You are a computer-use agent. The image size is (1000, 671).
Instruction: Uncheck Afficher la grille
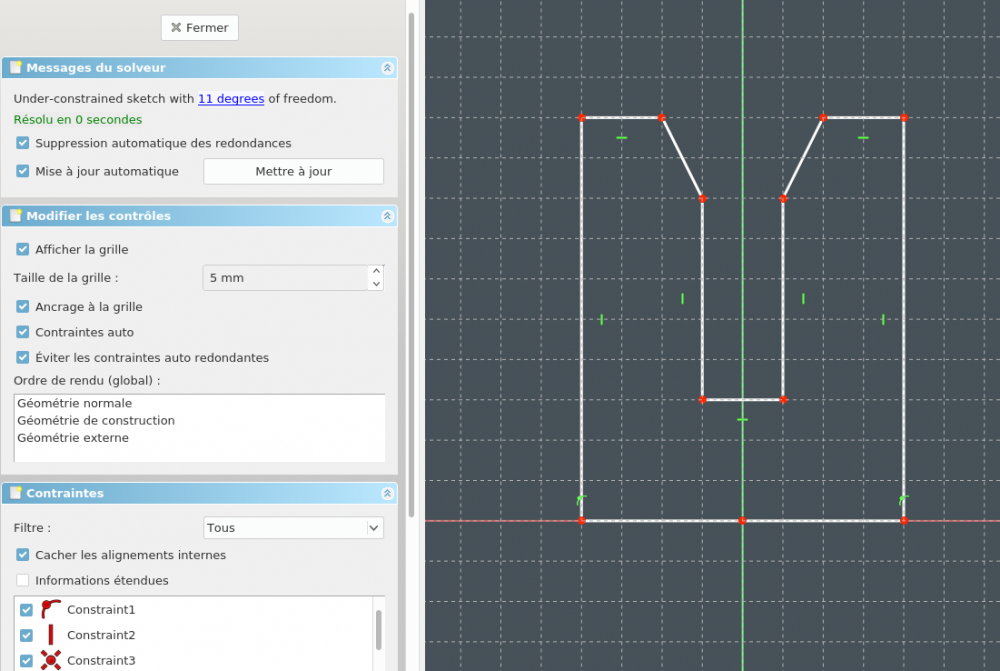[x=23, y=249]
